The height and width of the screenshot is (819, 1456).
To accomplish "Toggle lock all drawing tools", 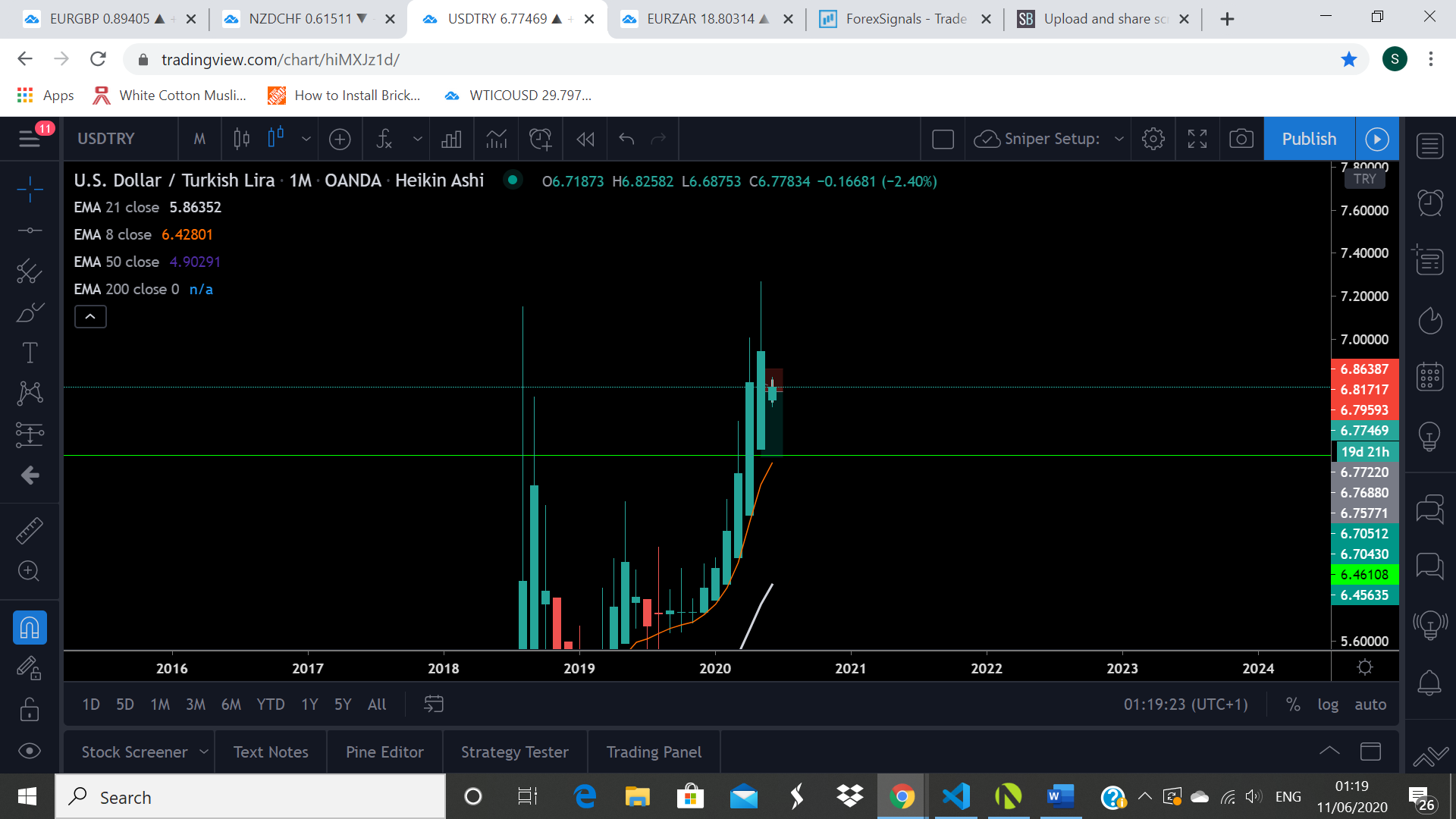I will [x=30, y=710].
